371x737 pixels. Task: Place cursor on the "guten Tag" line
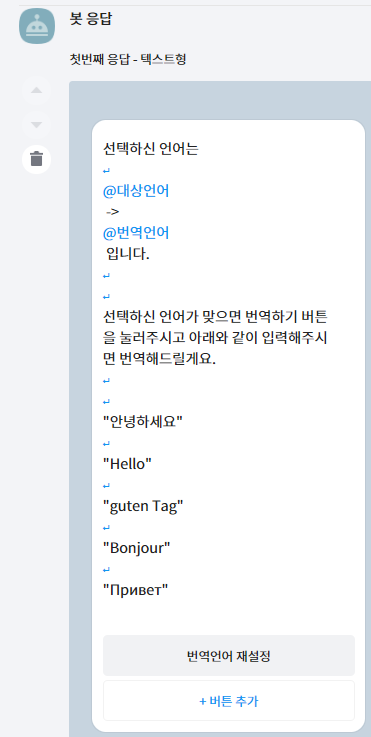143,506
